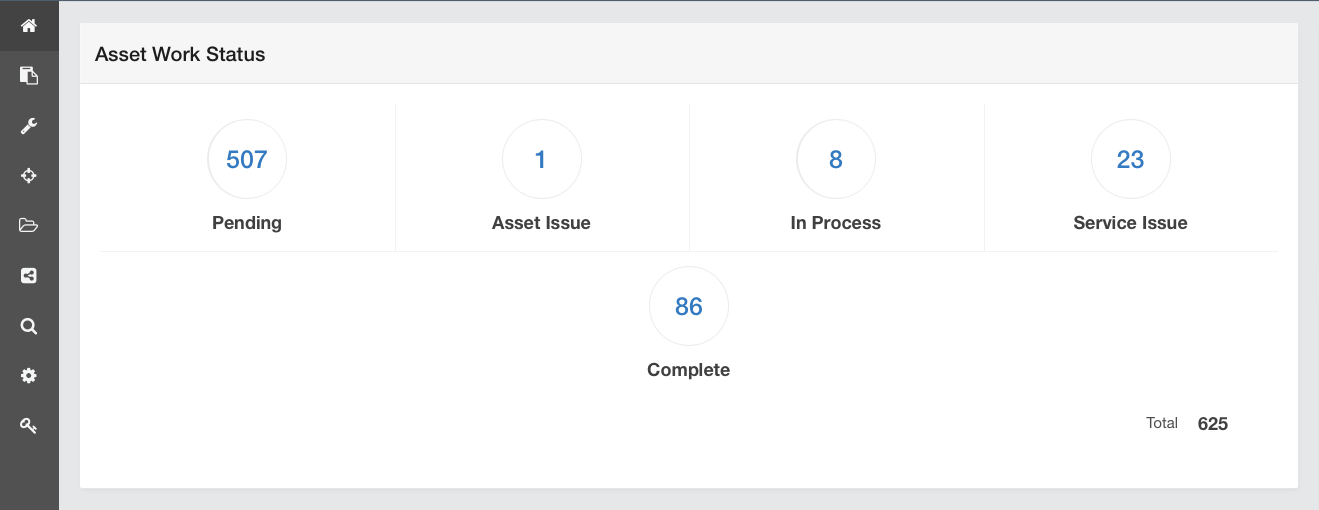Open the search magnifier icon
This screenshot has width=1319, height=510.
[x=29, y=326]
